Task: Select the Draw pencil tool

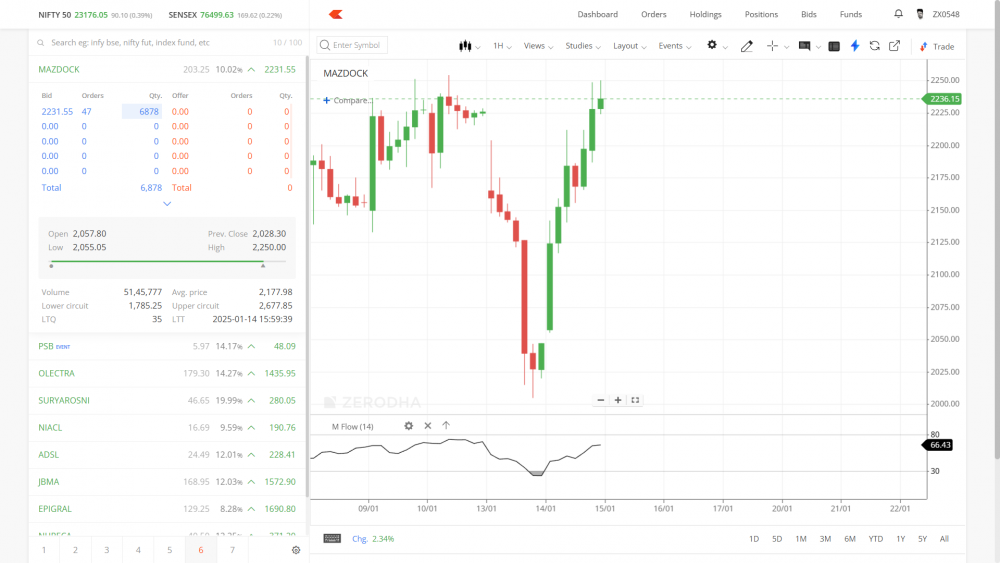Action: (x=746, y=46)
